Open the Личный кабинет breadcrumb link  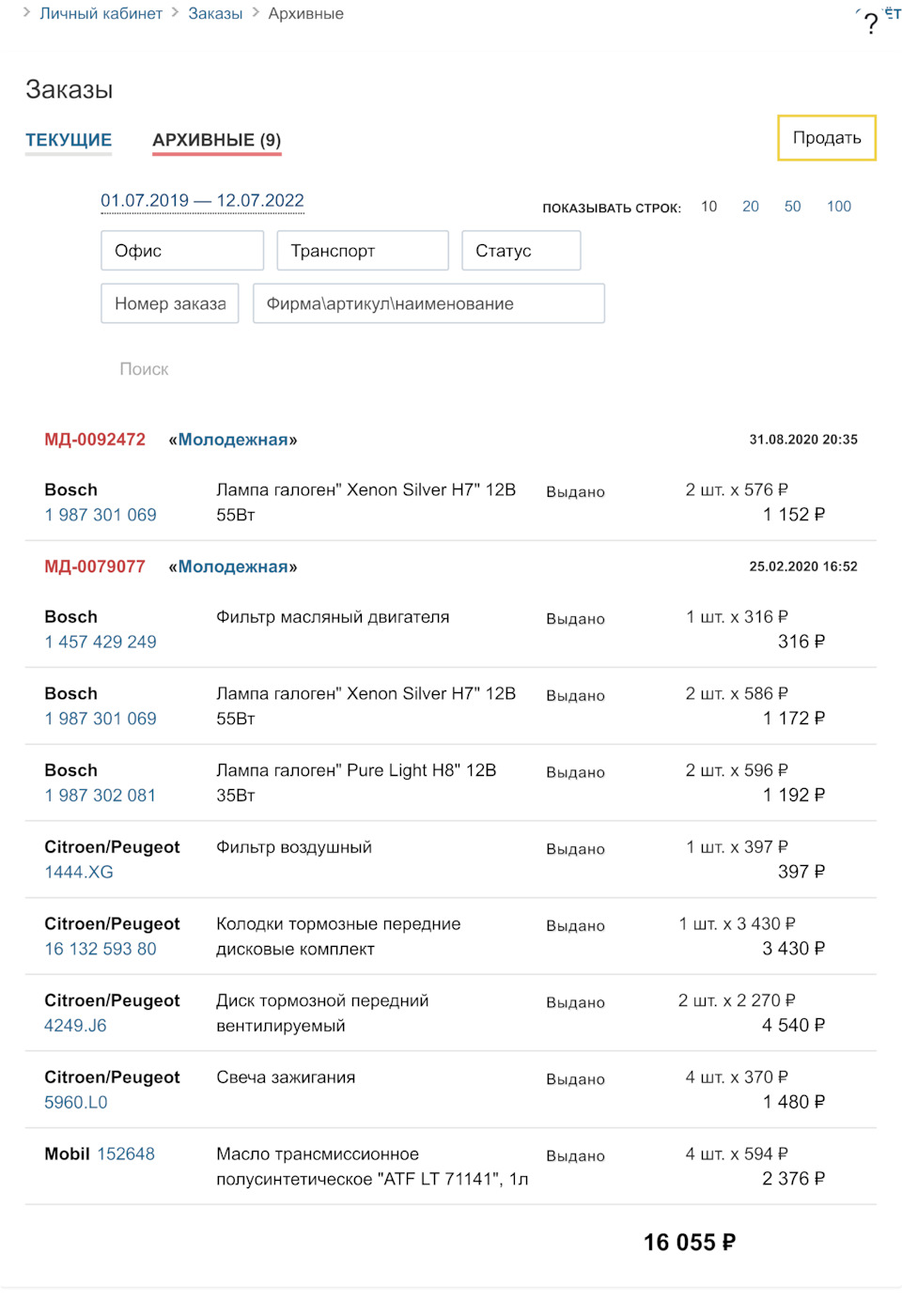coord(101,14)
